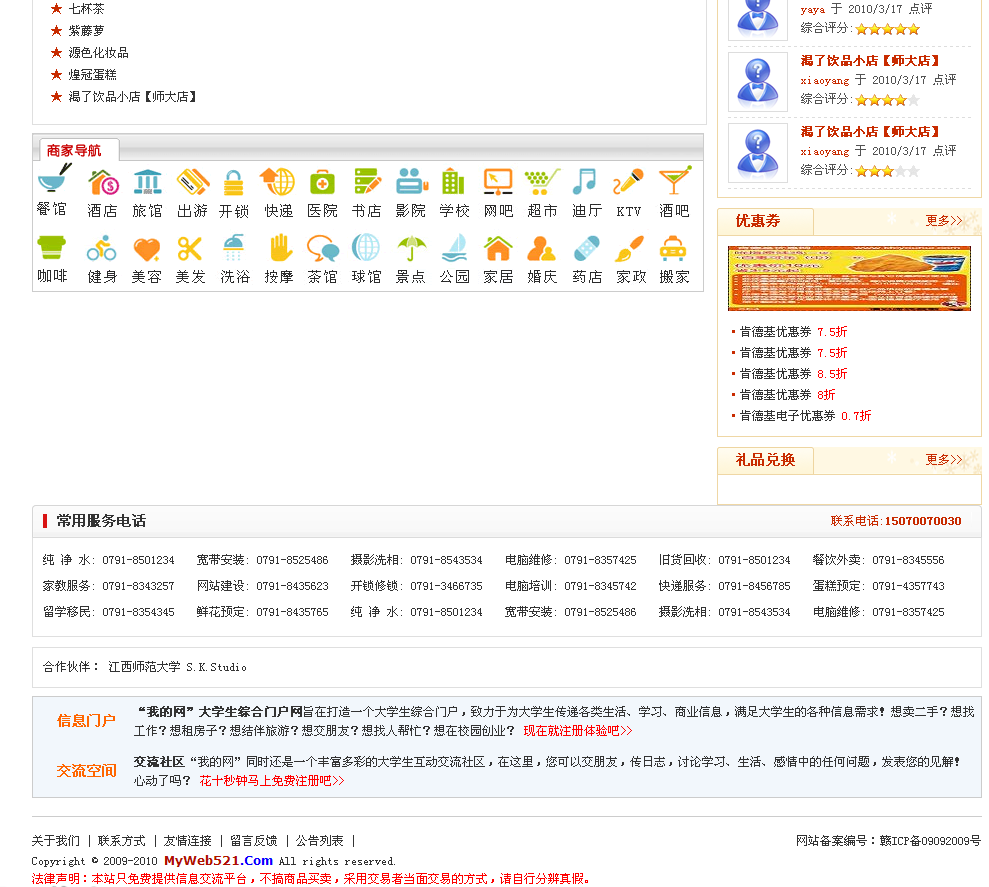Open the 咖啡 coffee cup icon
This screenshot has width=989, height=887.
(x=52, y=248)
